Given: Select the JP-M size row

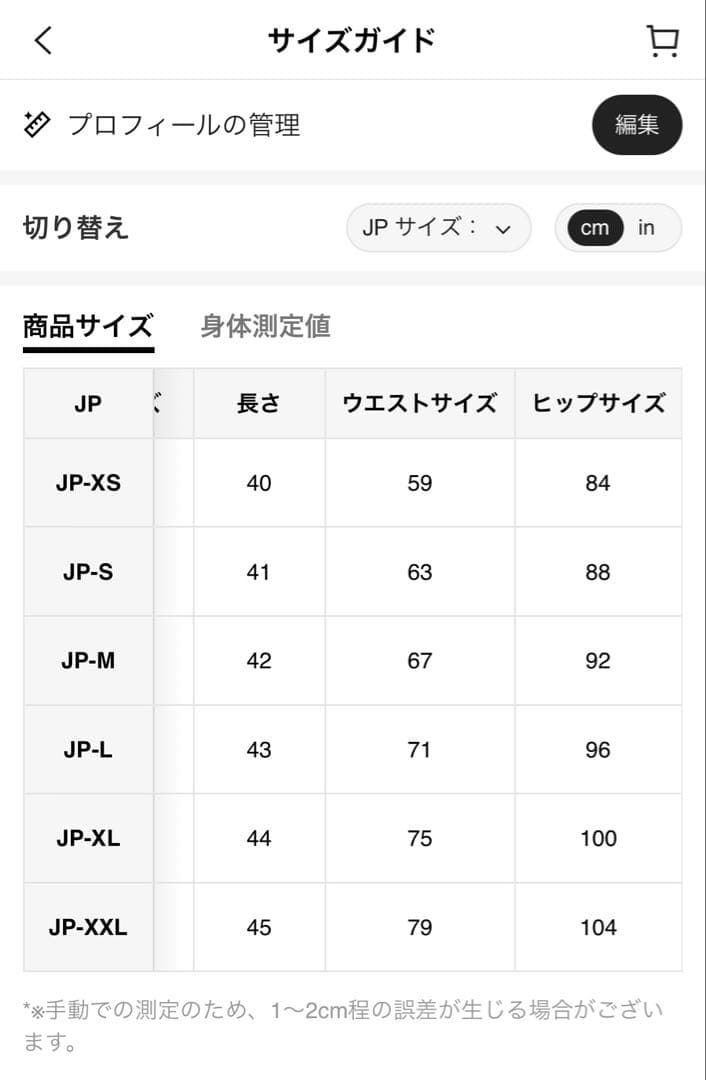Looking at the screenshot, I should 88,661.
